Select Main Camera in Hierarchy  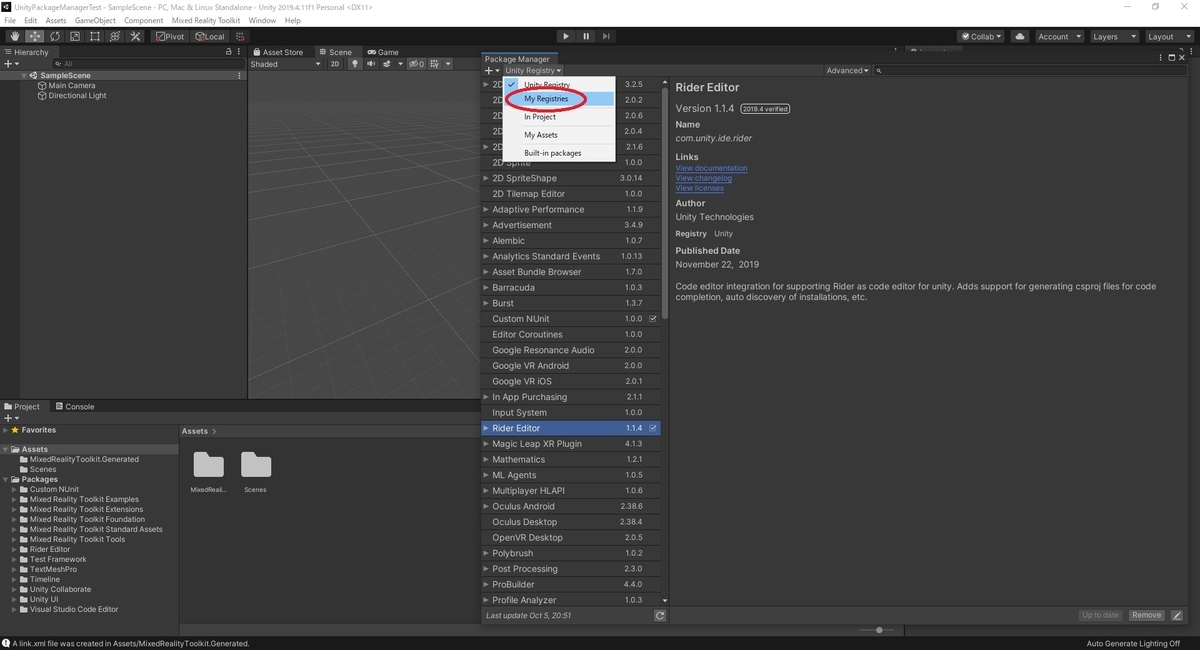click(72, 86)
